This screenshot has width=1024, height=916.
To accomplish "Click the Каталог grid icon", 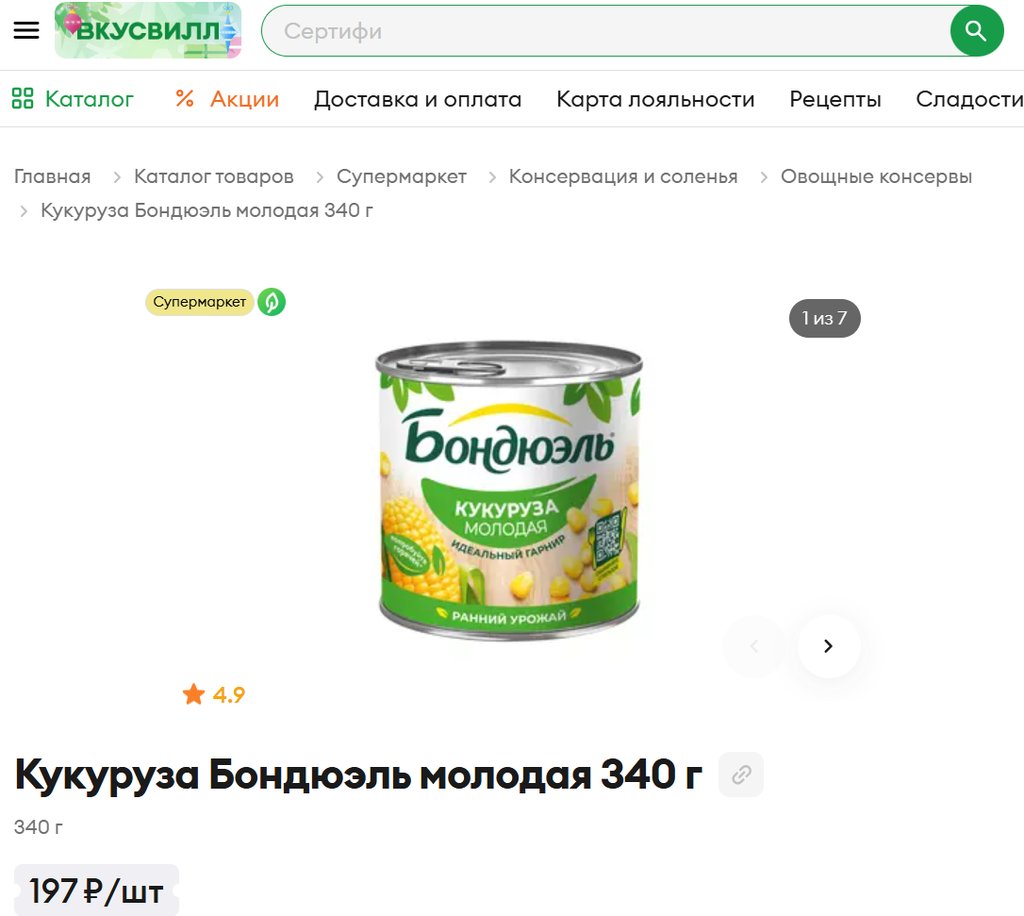I will point(23,99).
